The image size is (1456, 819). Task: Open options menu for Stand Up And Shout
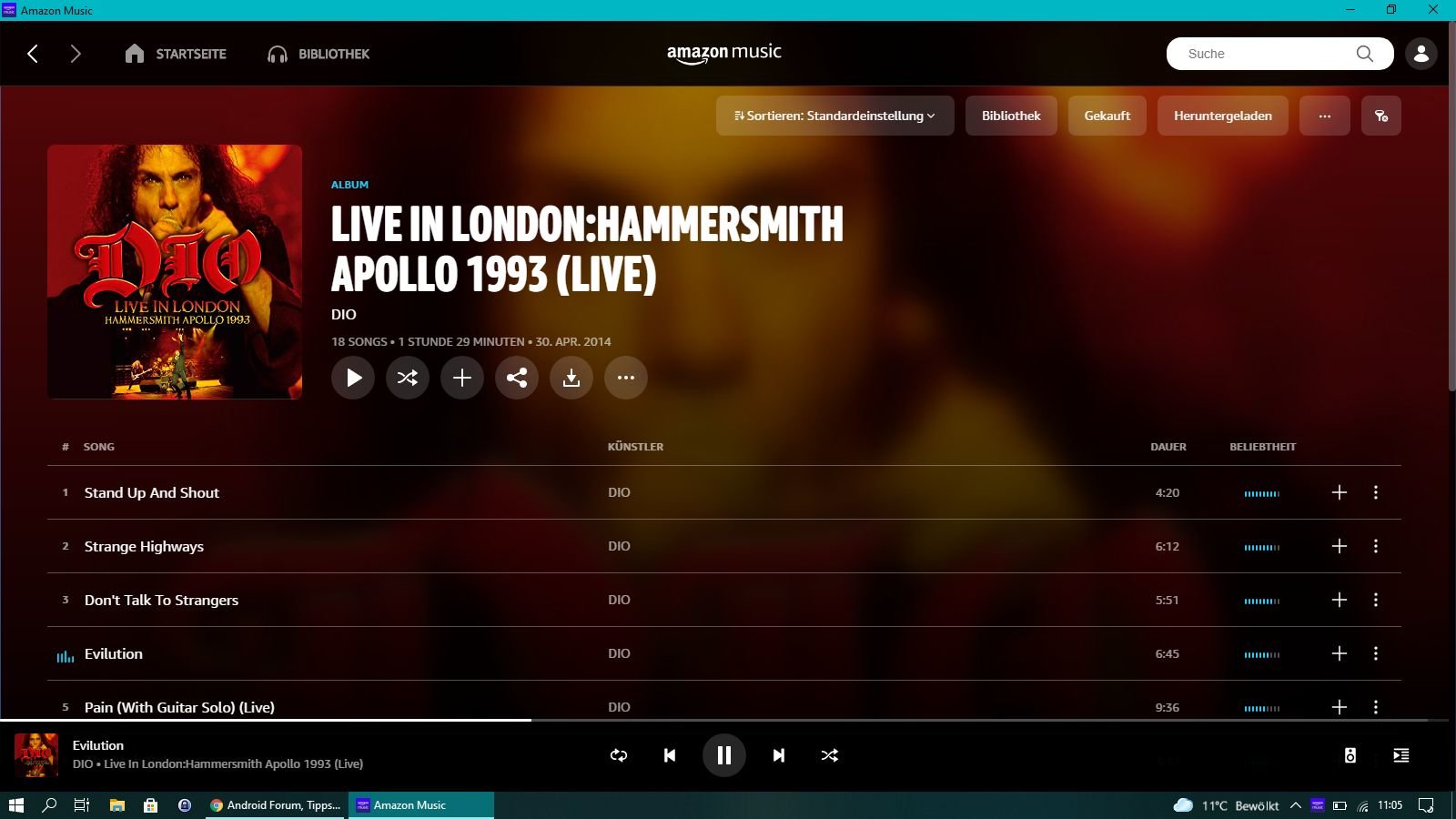click(x=1376, y=492)
